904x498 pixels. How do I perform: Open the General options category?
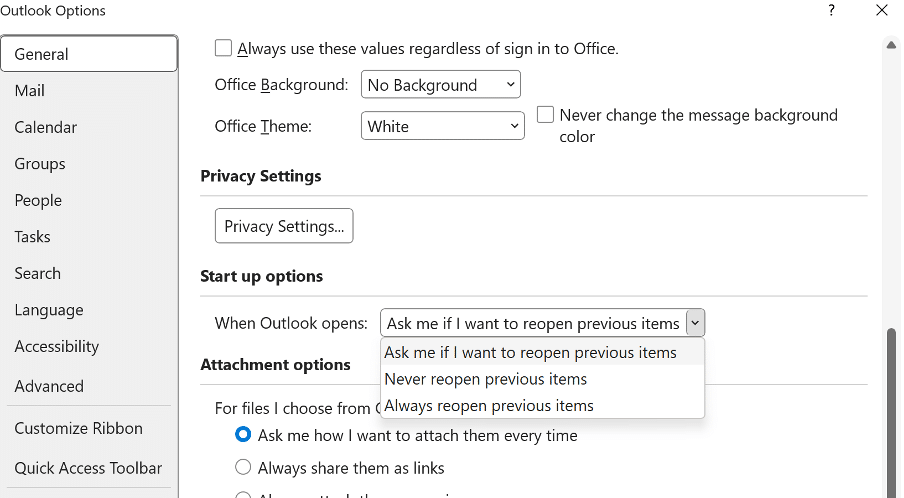[x=89, y=54]
